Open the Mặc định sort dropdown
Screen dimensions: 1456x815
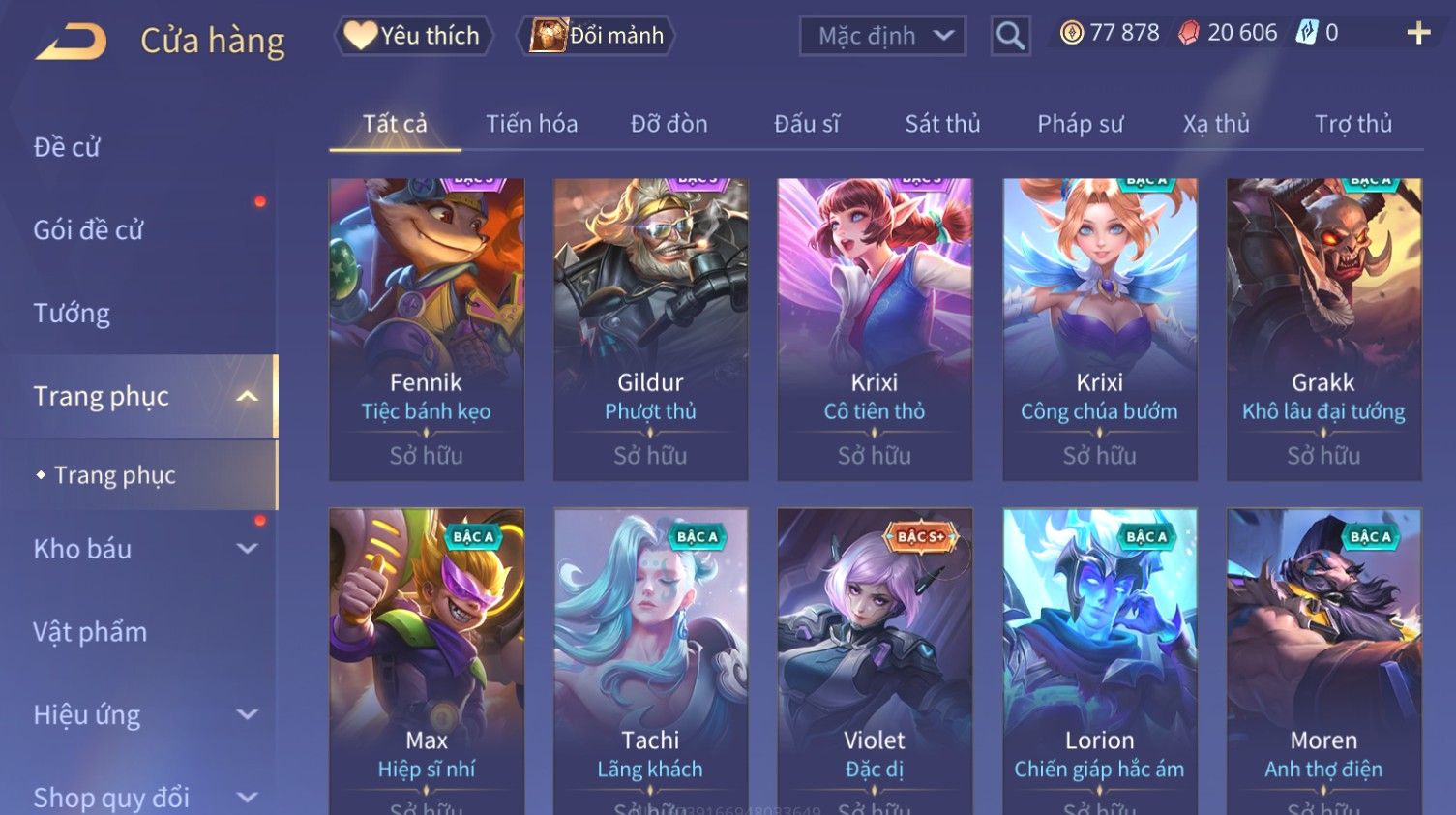(882, 36)
